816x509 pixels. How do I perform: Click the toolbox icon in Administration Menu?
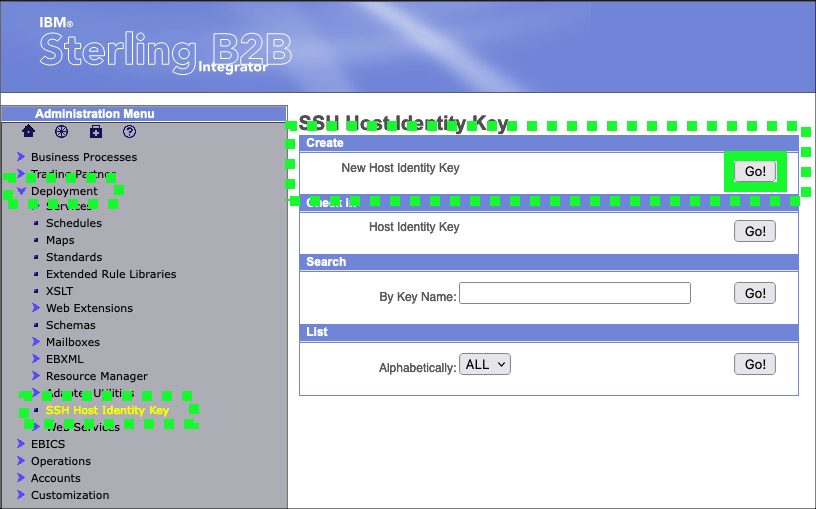tap(96, 132)
